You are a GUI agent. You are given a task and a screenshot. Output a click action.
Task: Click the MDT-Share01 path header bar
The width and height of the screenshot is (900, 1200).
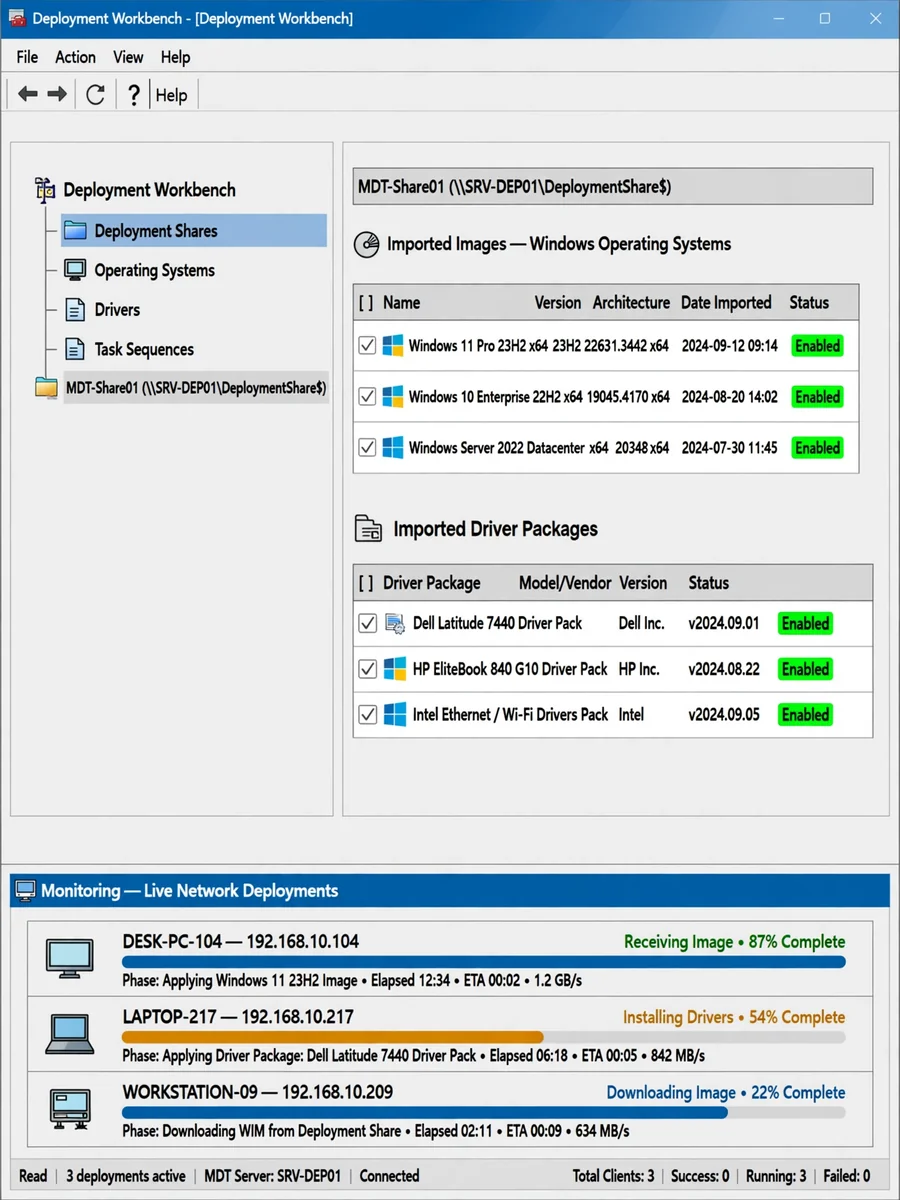[613, 186]
